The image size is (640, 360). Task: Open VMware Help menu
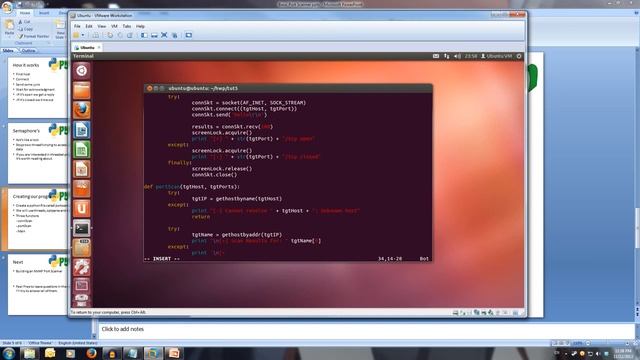click(140, 26)
